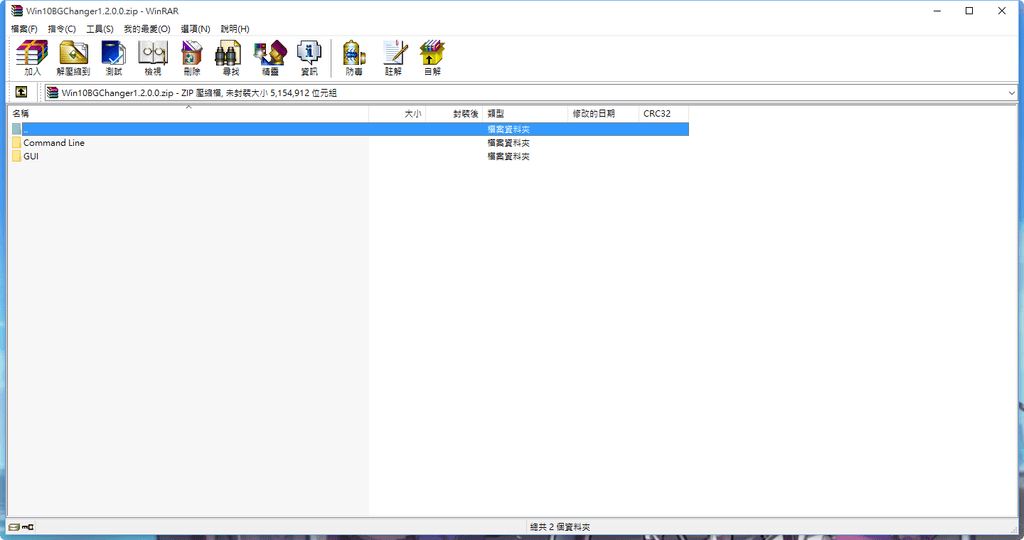Show archive 資訊 (Info) icon
Screen dimensions: 1024x540
pos(309,57)
